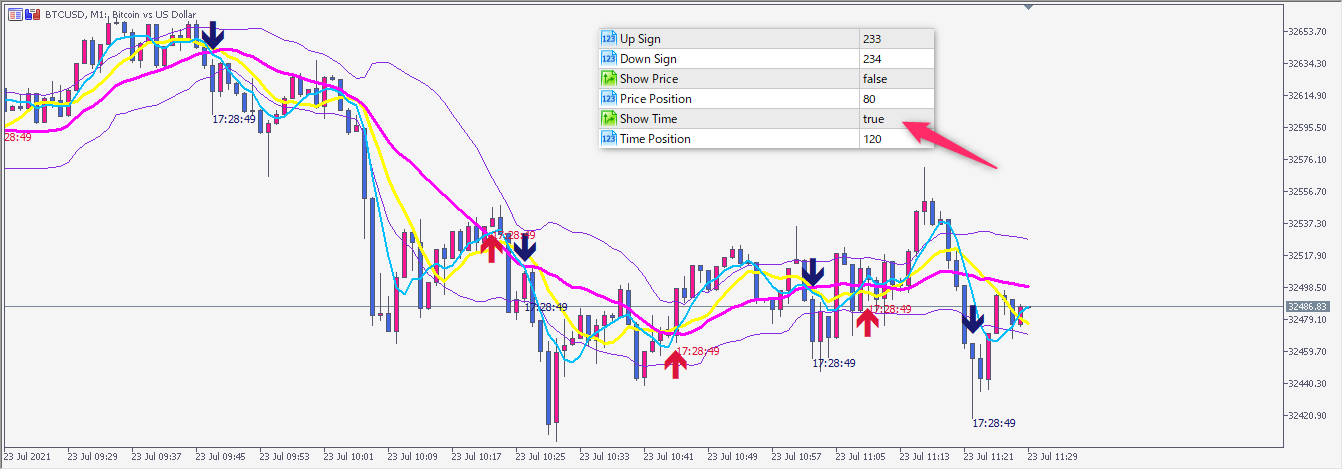Click price scale value 32537.40
The image size is (1343, 470).
tap(1307, 223)
